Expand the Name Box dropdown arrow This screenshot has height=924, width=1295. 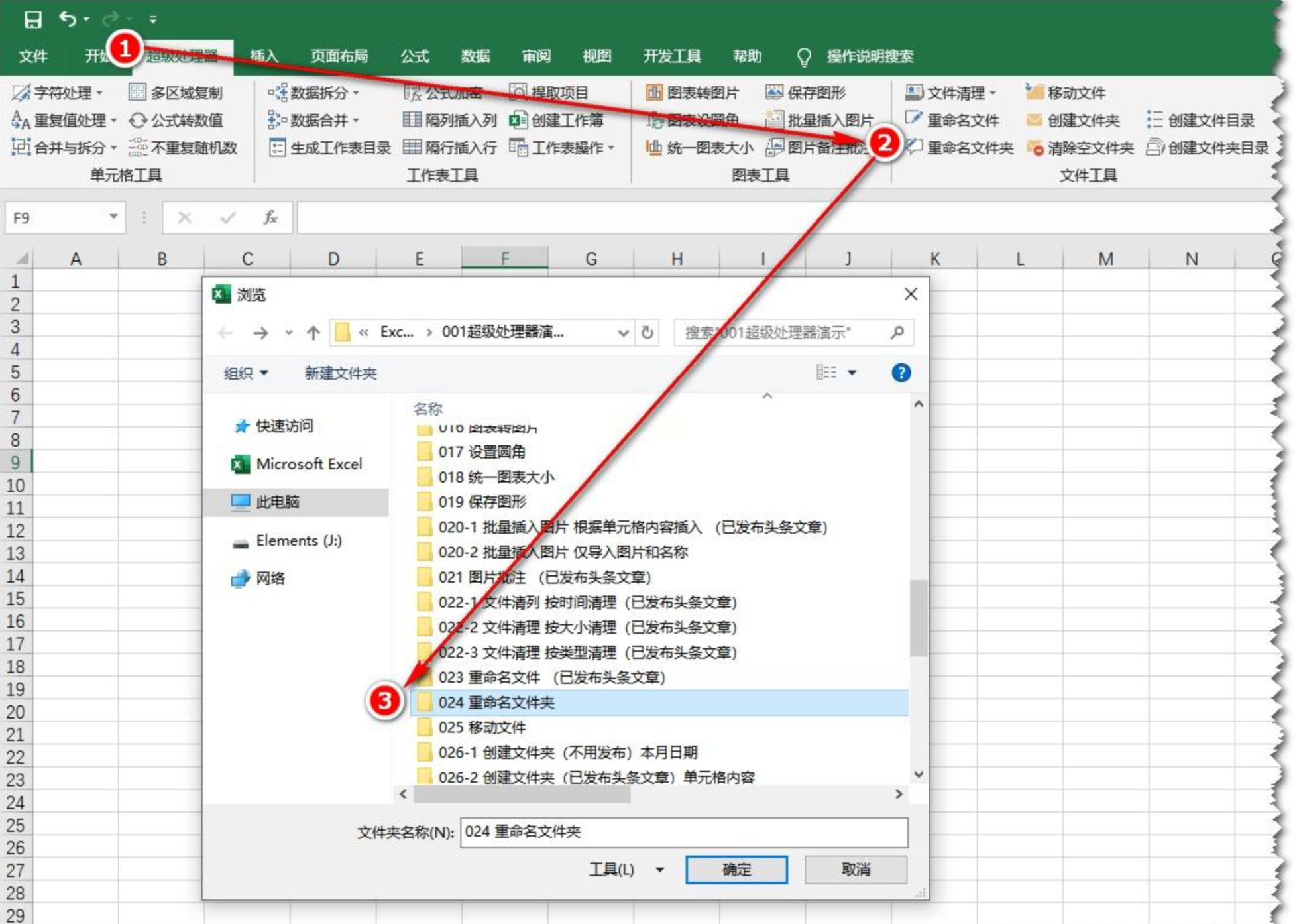tap(113, 217)
